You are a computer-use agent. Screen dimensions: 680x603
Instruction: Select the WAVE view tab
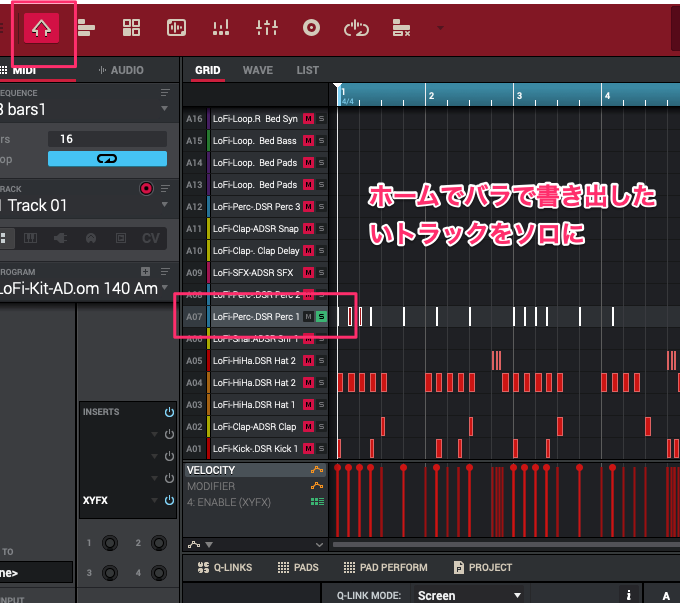click(258, 70)
